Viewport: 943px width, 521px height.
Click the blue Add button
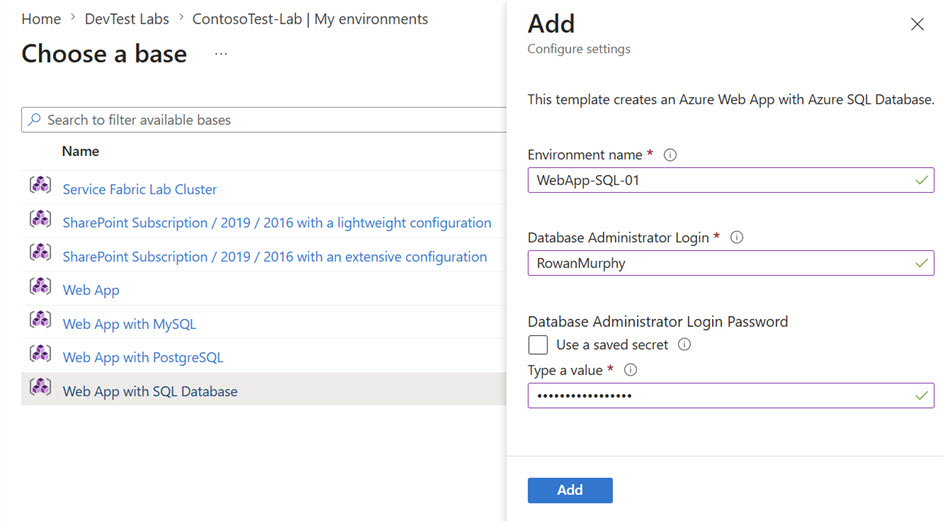point(570,490)
